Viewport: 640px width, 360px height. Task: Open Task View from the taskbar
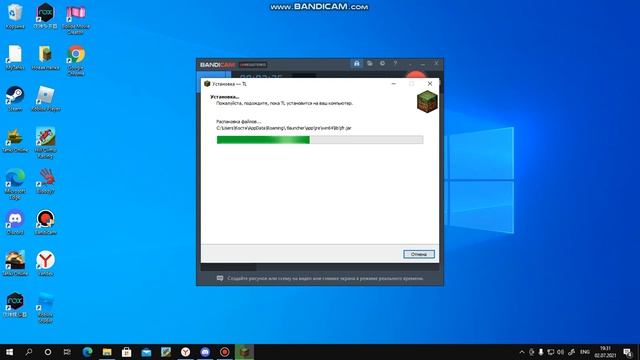pyautogui.click(x=67, y=352)
